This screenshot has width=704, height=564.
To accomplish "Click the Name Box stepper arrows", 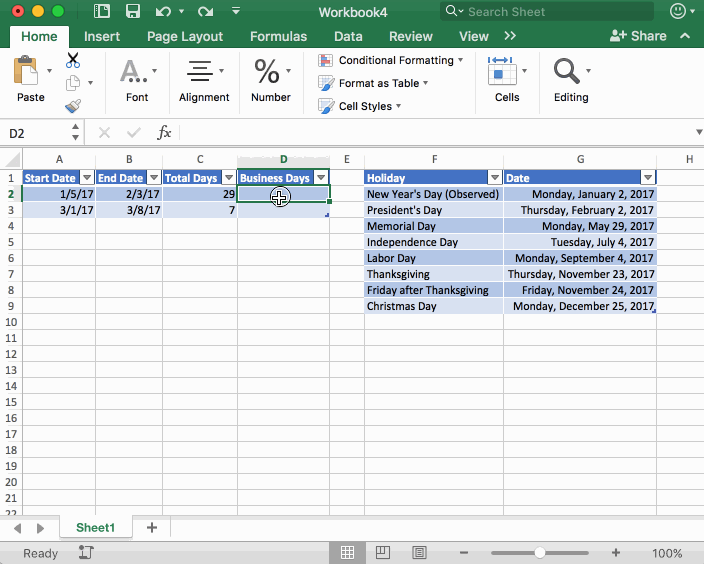I will pos(75,132).
